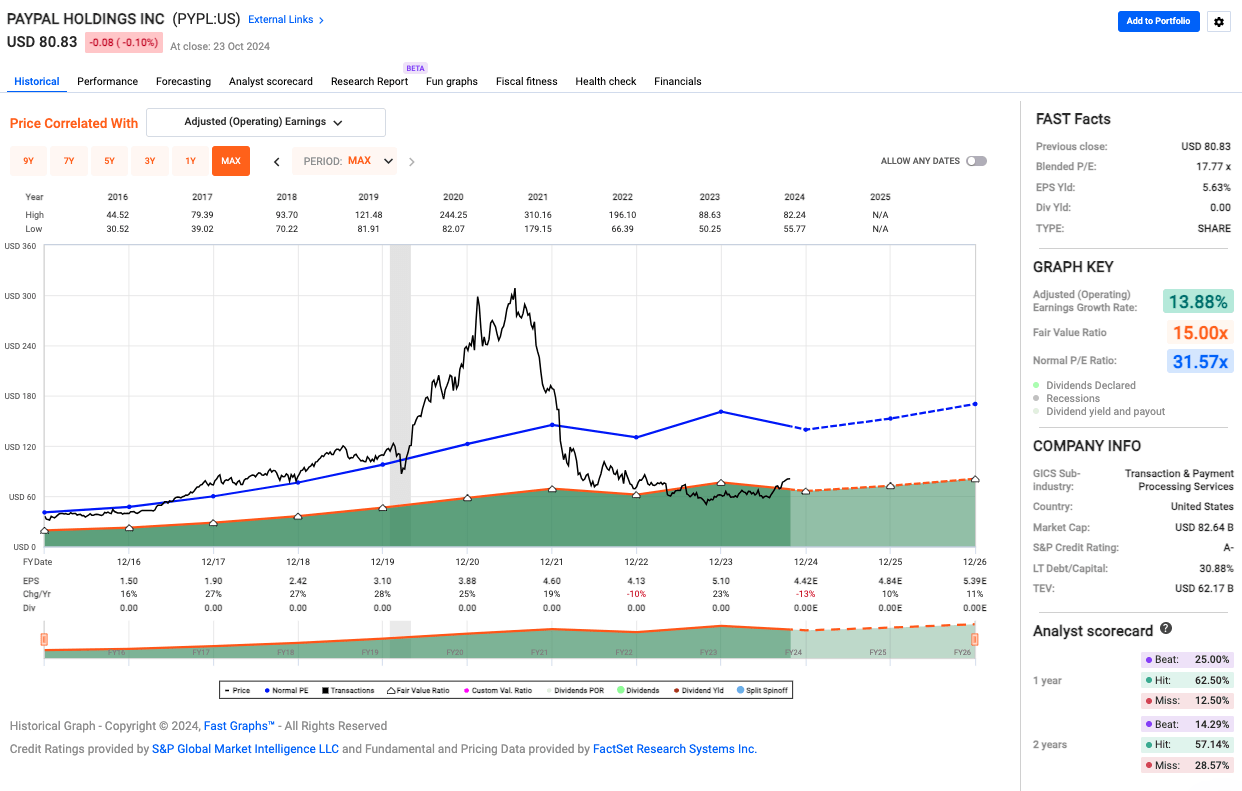
Task: Select the 3Y time range button
Action: pyautogui.click(x=150, y=161)
